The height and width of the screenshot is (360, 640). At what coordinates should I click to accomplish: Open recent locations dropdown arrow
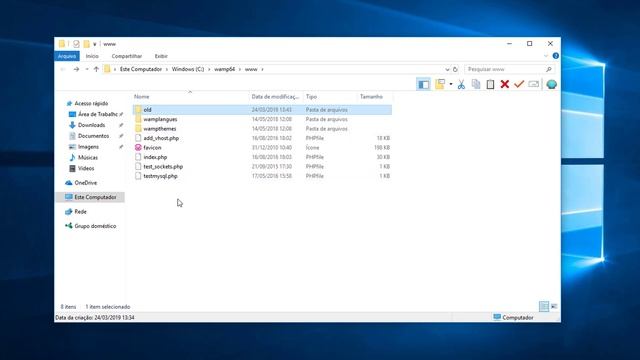click(x=87, y=69)
